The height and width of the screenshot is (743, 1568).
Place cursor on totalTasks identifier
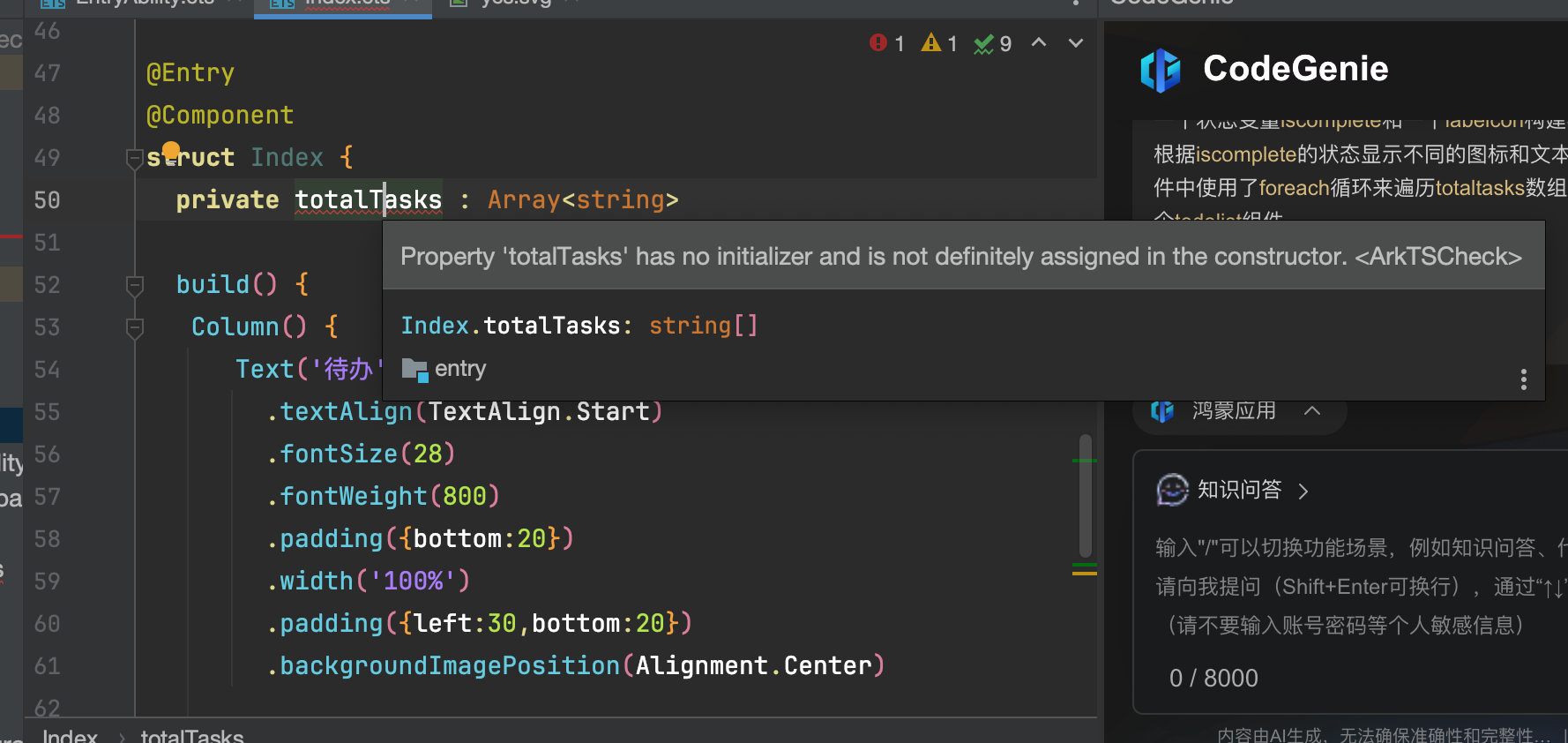pyautogui.click(x=368, y=200)
